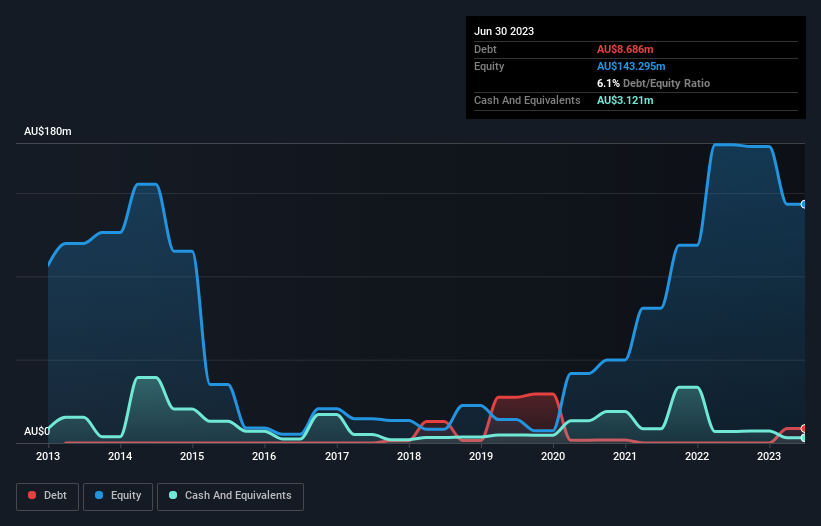The width and height of the screenshot is (821, 526).
Task: Click Cash And Equivalents label in tooltip
Action: pyautogui.click(x=527, y=100)
